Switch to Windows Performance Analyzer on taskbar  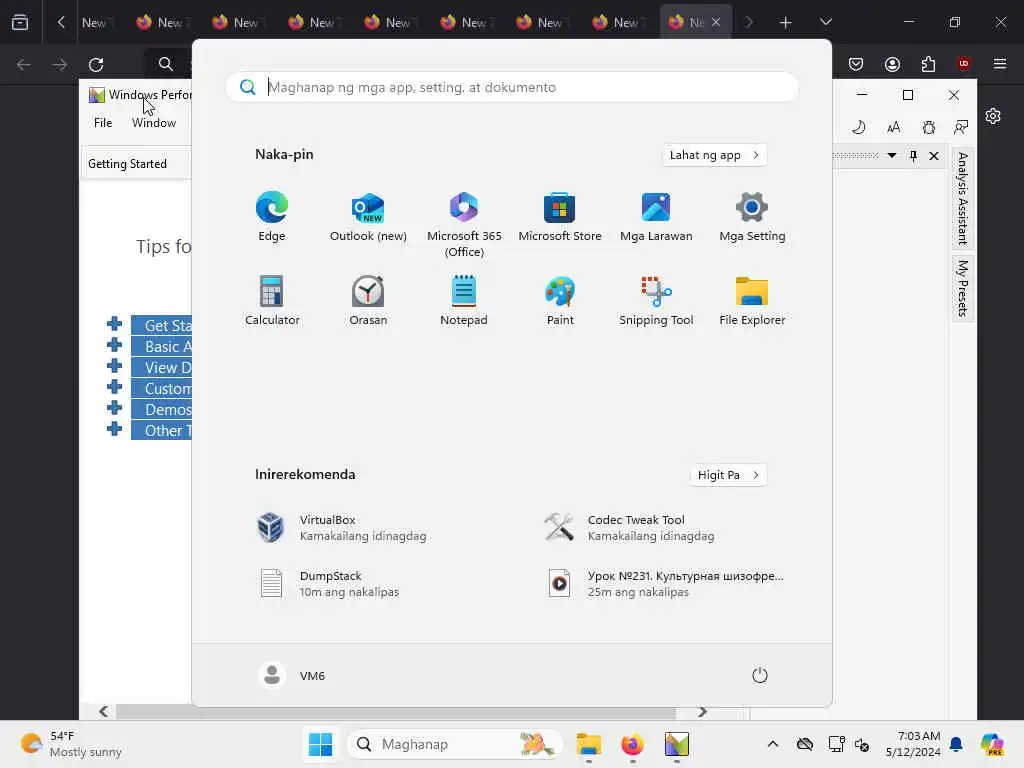pos(677,744)
